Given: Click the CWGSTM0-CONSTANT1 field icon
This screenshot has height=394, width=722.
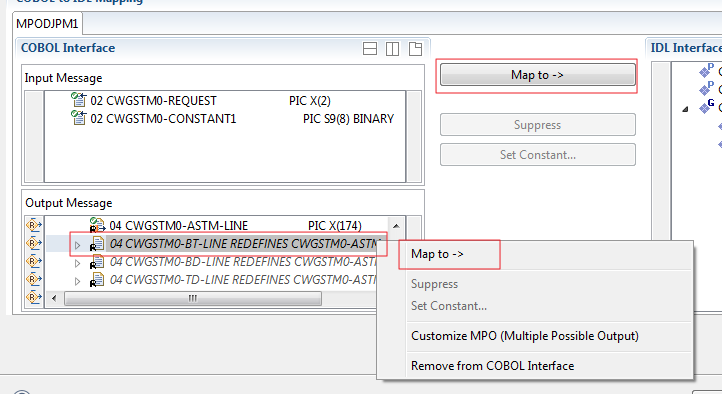Looking at the screenshot, I should click(79, 117).
